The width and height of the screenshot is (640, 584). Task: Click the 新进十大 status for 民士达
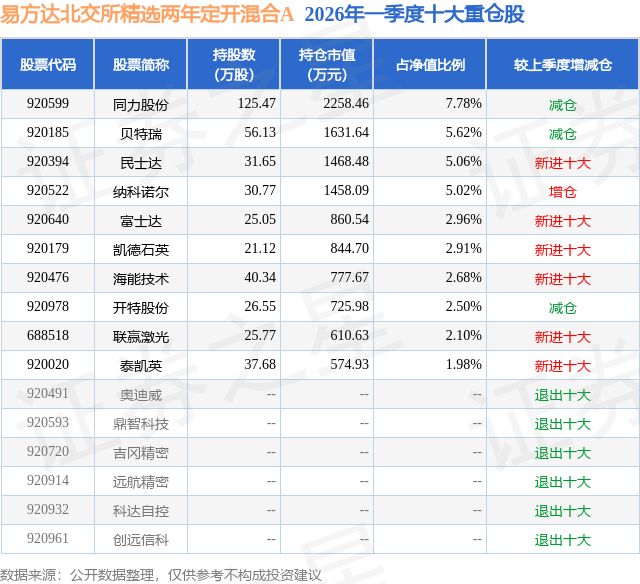pos(563,163)
